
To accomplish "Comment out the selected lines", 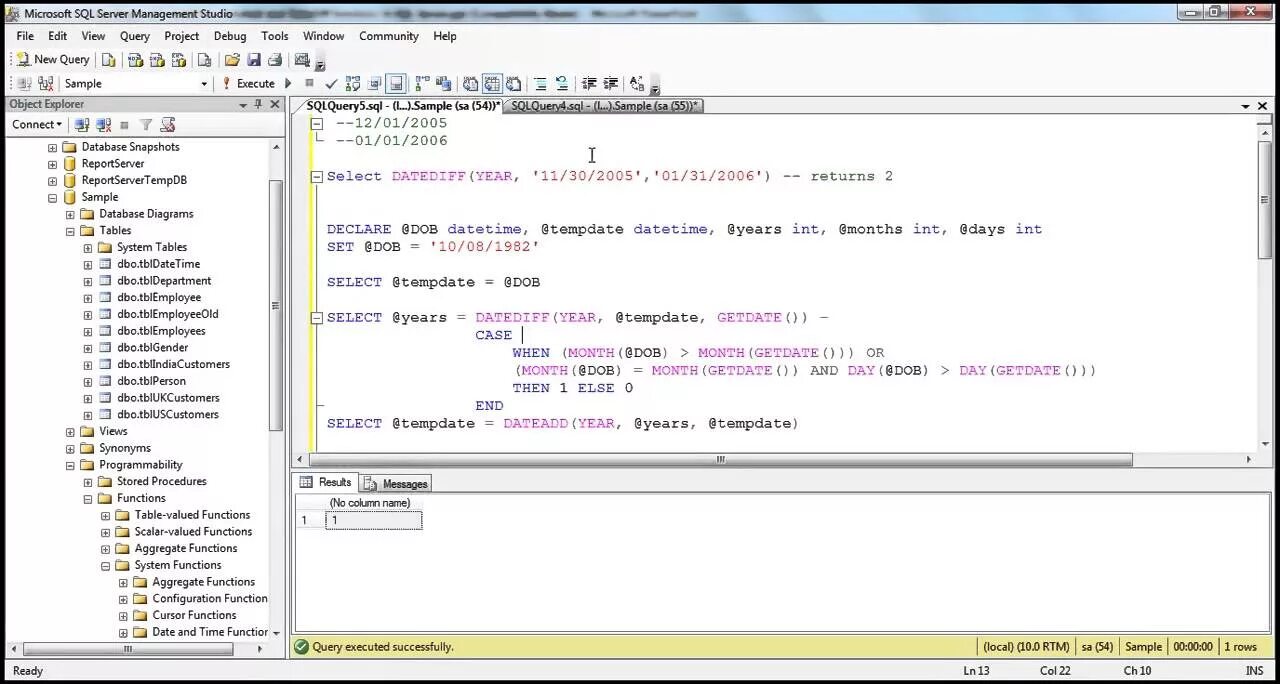I will (x=540, y=84).
